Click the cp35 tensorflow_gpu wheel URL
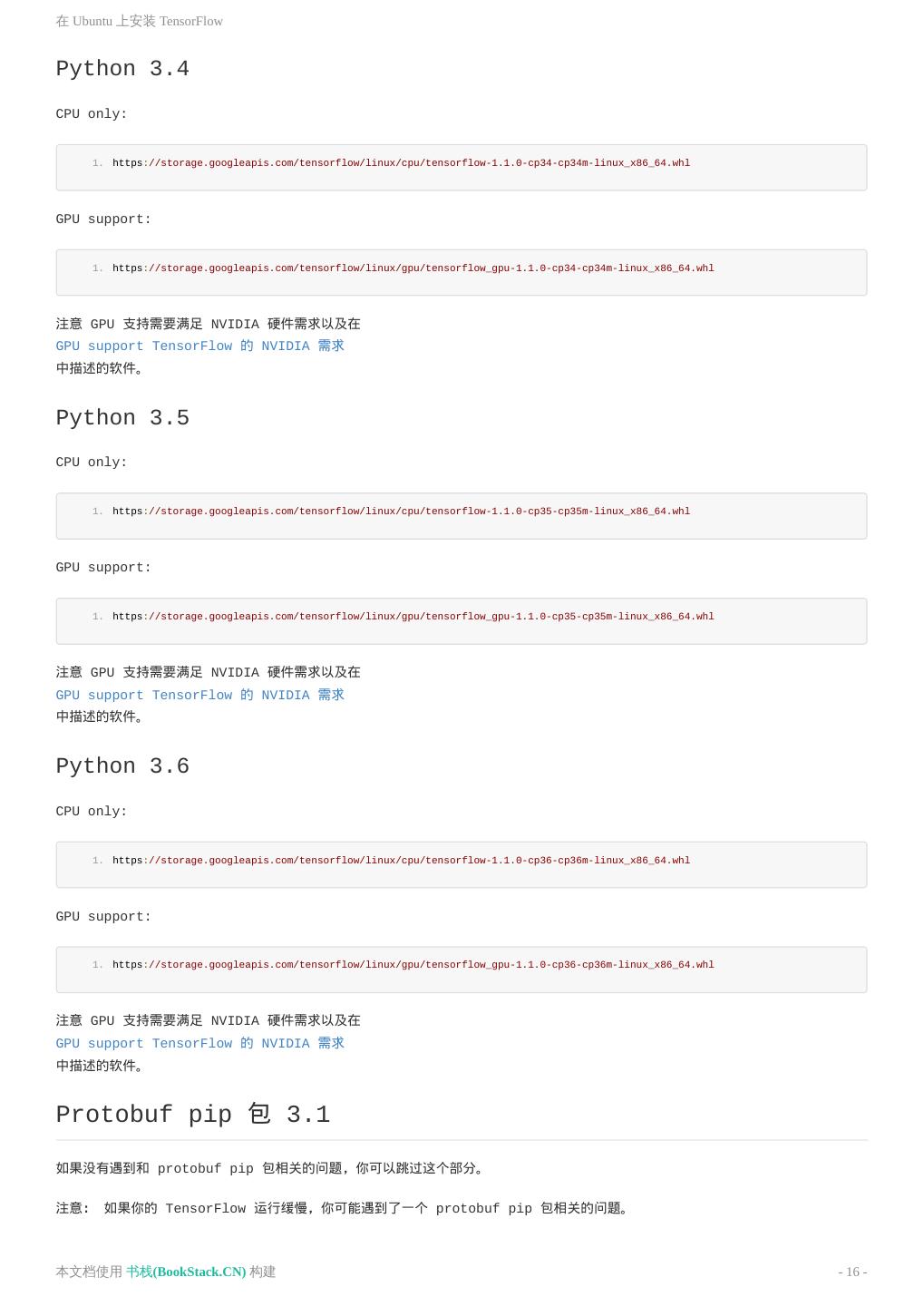 point(413,617)
